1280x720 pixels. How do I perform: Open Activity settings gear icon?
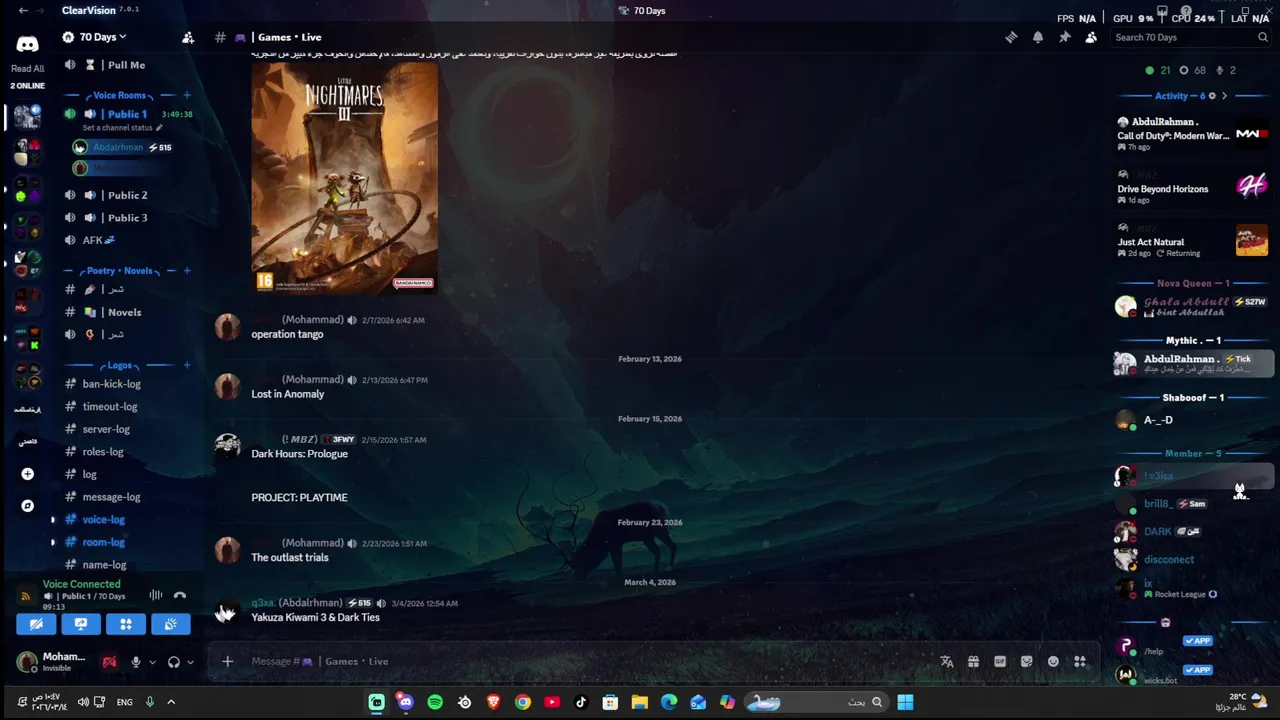tap(1212, 96)
